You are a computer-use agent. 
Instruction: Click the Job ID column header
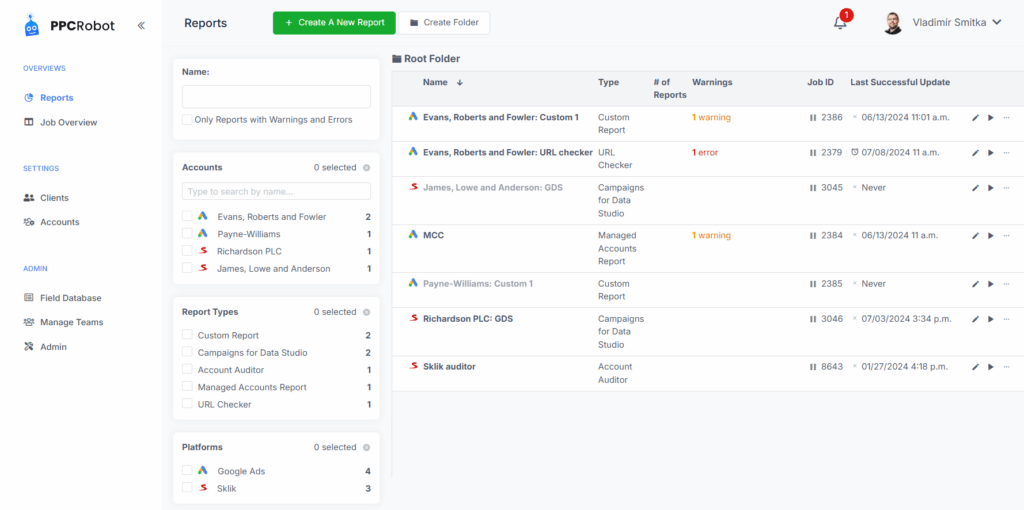pos(820,82)
